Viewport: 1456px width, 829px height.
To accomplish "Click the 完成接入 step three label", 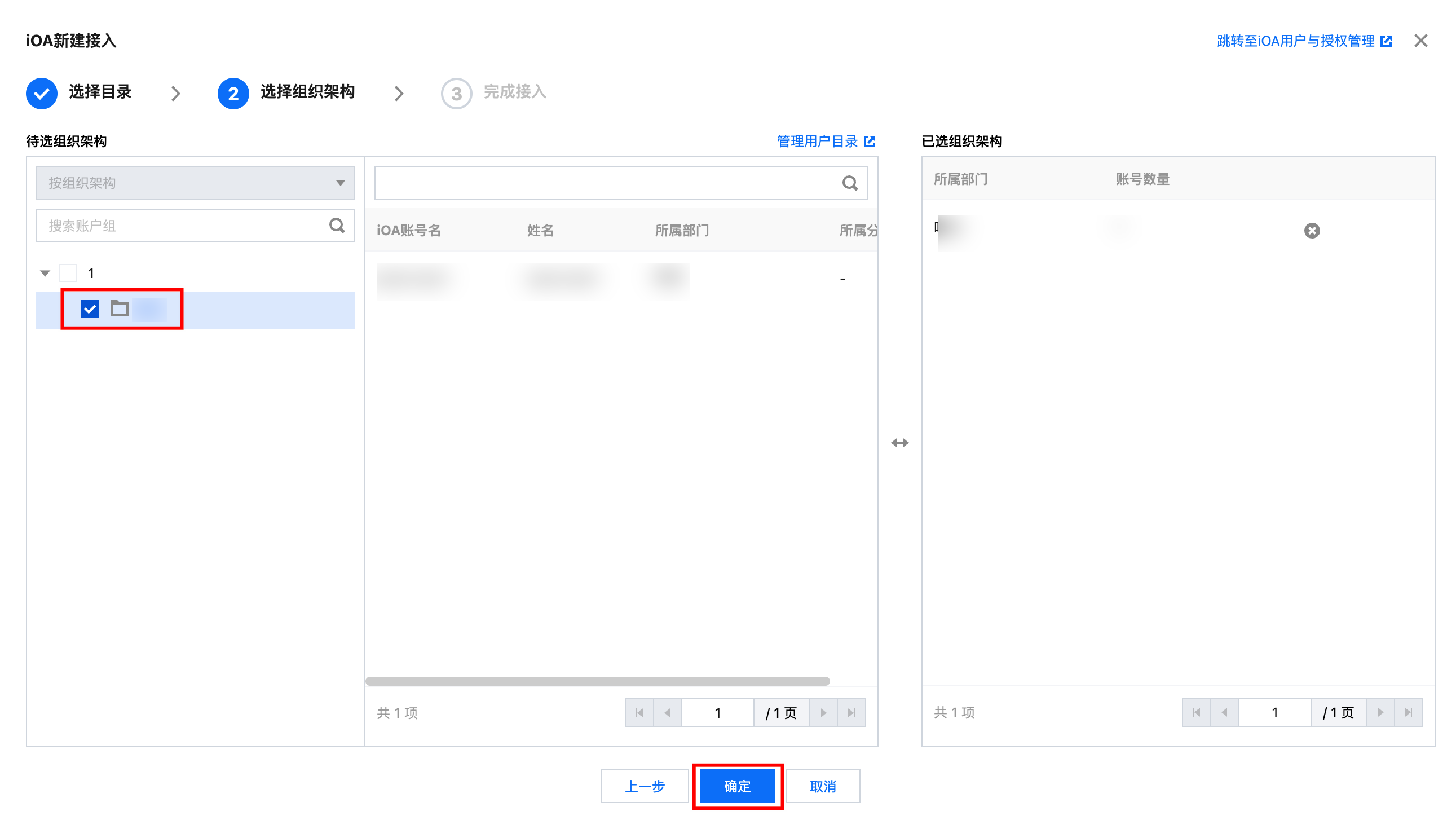I will 514,92.
